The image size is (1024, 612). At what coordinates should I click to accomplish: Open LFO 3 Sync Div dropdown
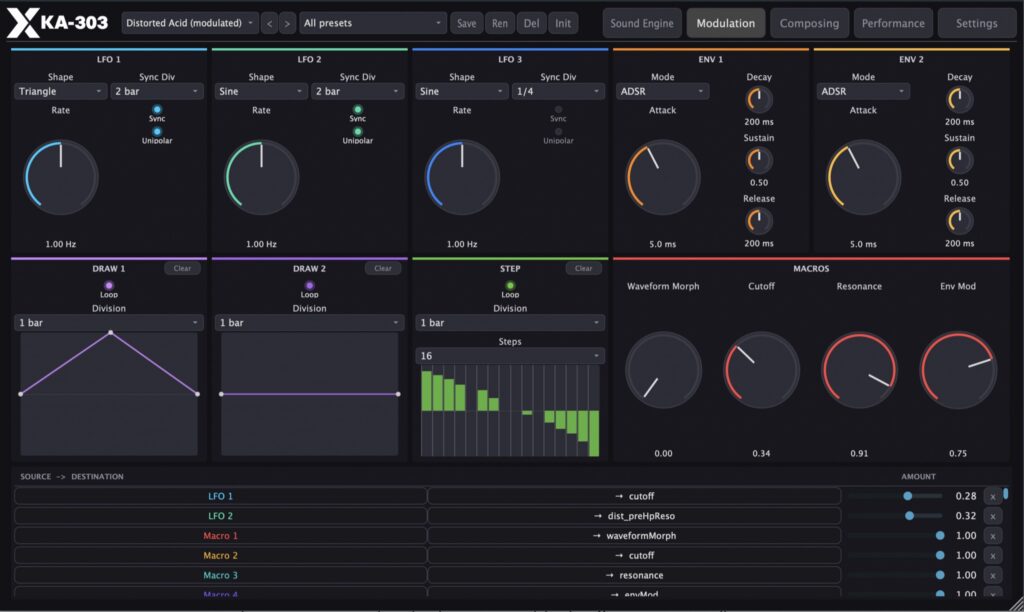point(558,91)
